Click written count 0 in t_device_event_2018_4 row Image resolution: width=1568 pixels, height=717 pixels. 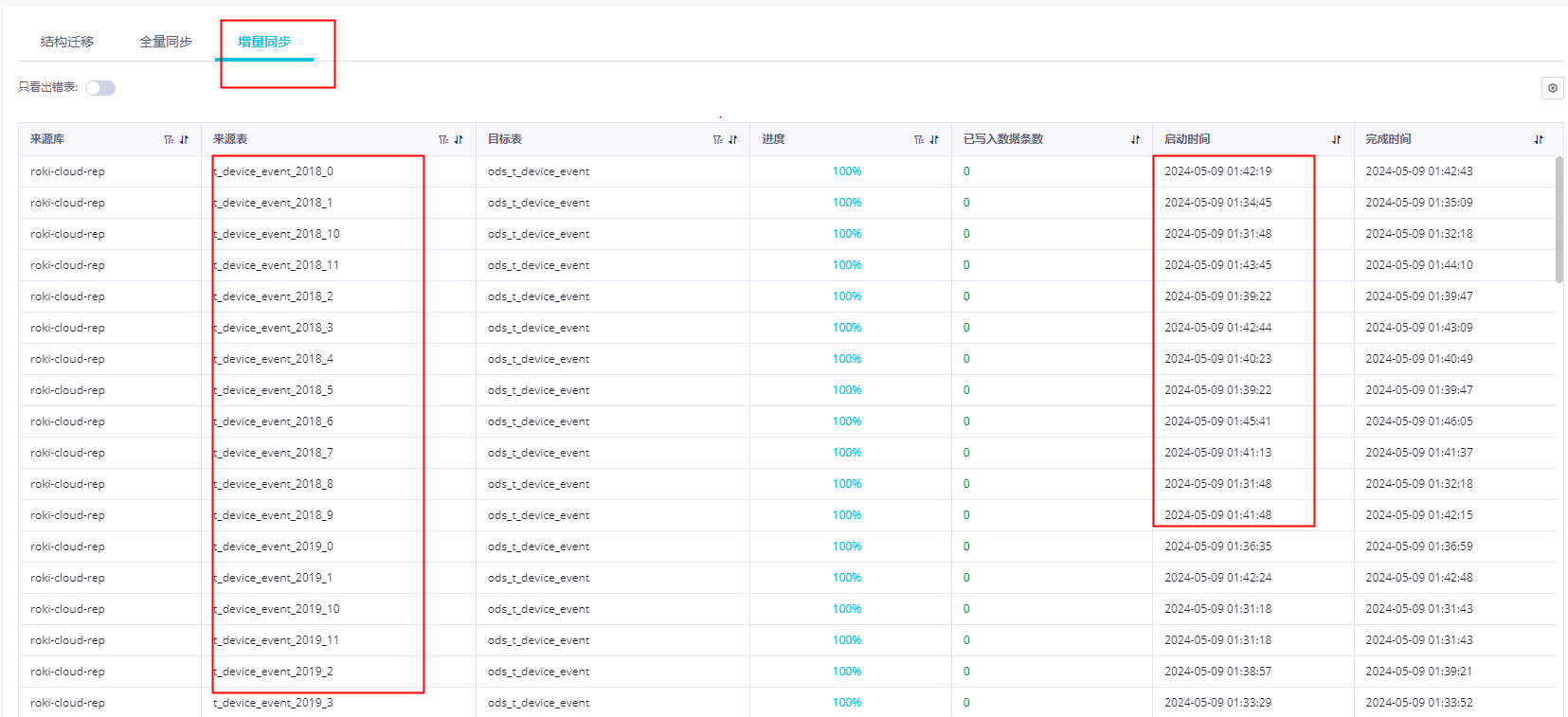[966, 359]
